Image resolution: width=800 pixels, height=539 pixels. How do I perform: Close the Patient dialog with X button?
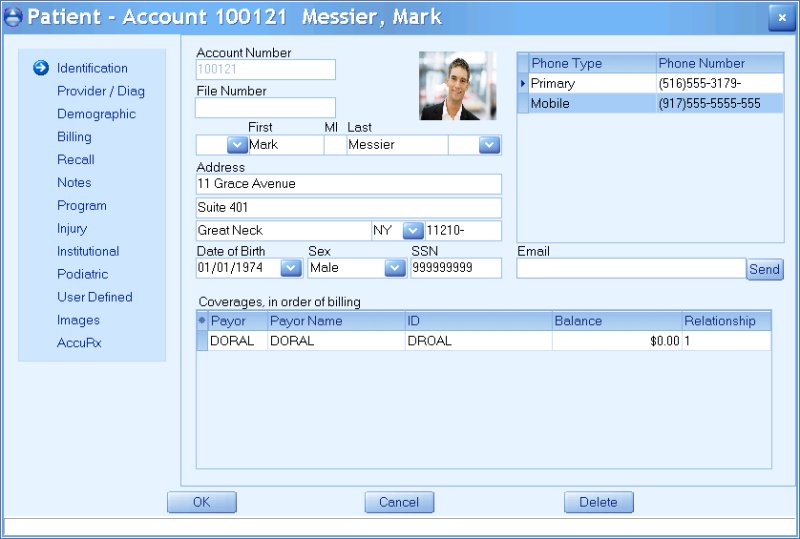(782, 18)
